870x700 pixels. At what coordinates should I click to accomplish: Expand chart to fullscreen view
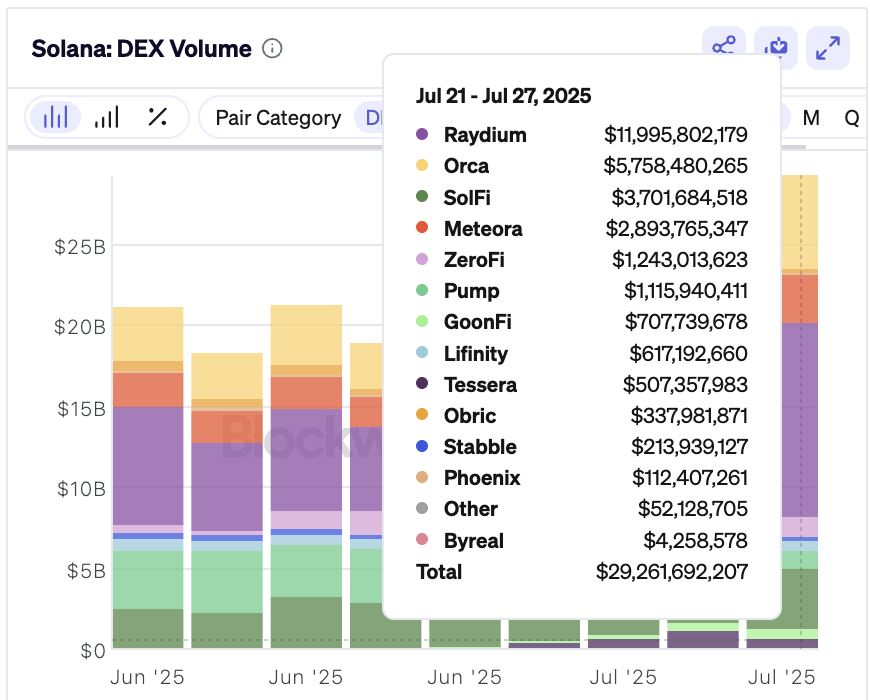(828, 48)
